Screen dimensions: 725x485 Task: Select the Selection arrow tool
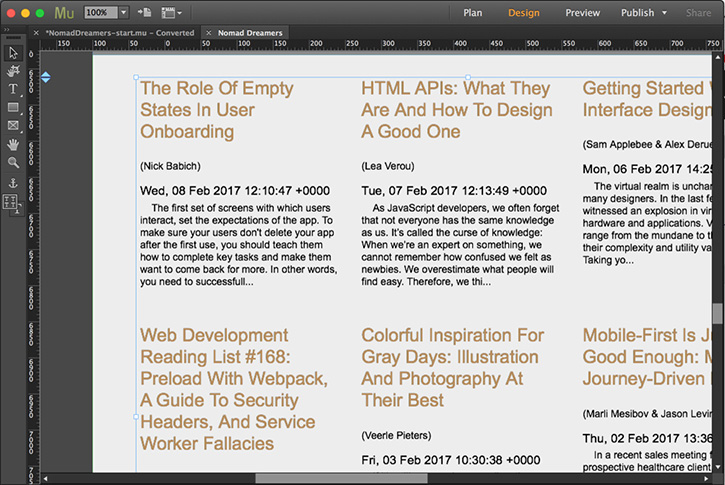(x=13, y=53)
